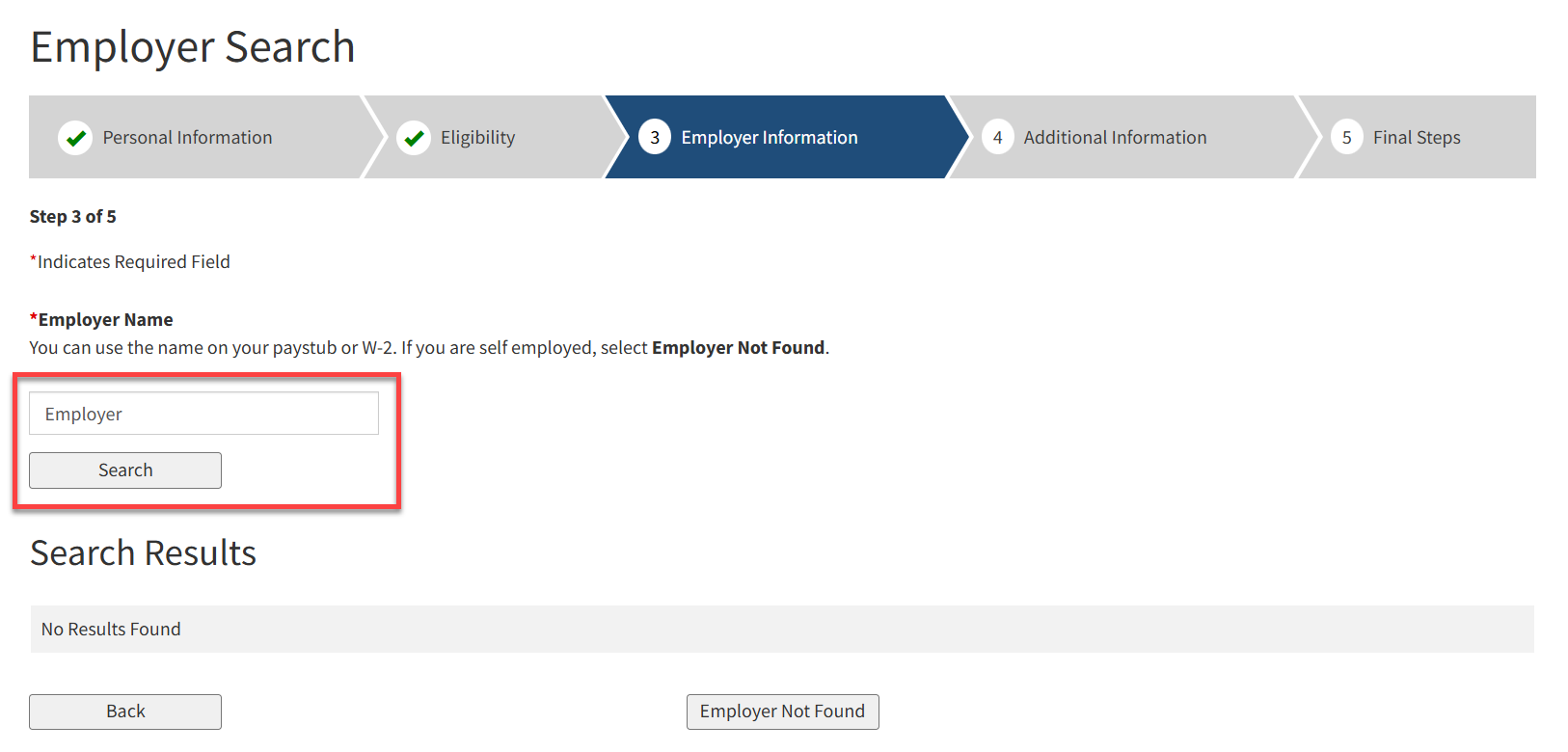
Task: Choose the Employer Not Found button
Action: (x=782, y=712)
